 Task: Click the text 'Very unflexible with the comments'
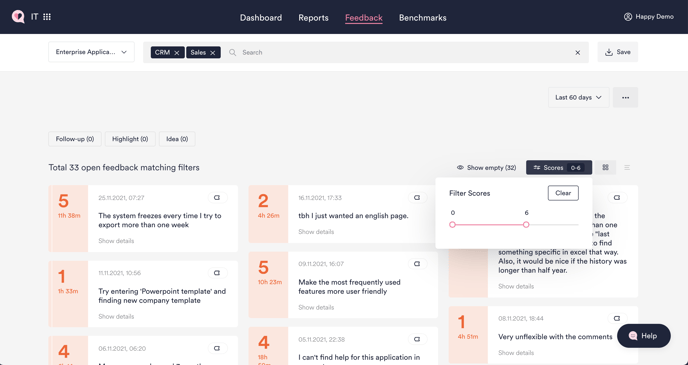[555, 336]
